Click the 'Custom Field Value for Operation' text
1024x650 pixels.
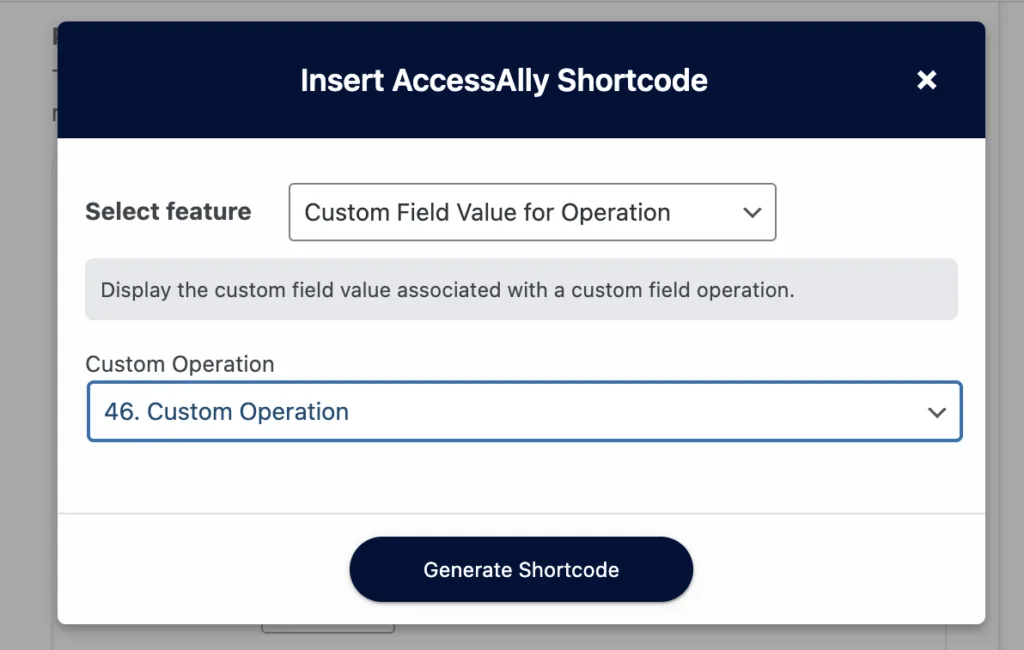pos(487,212)
